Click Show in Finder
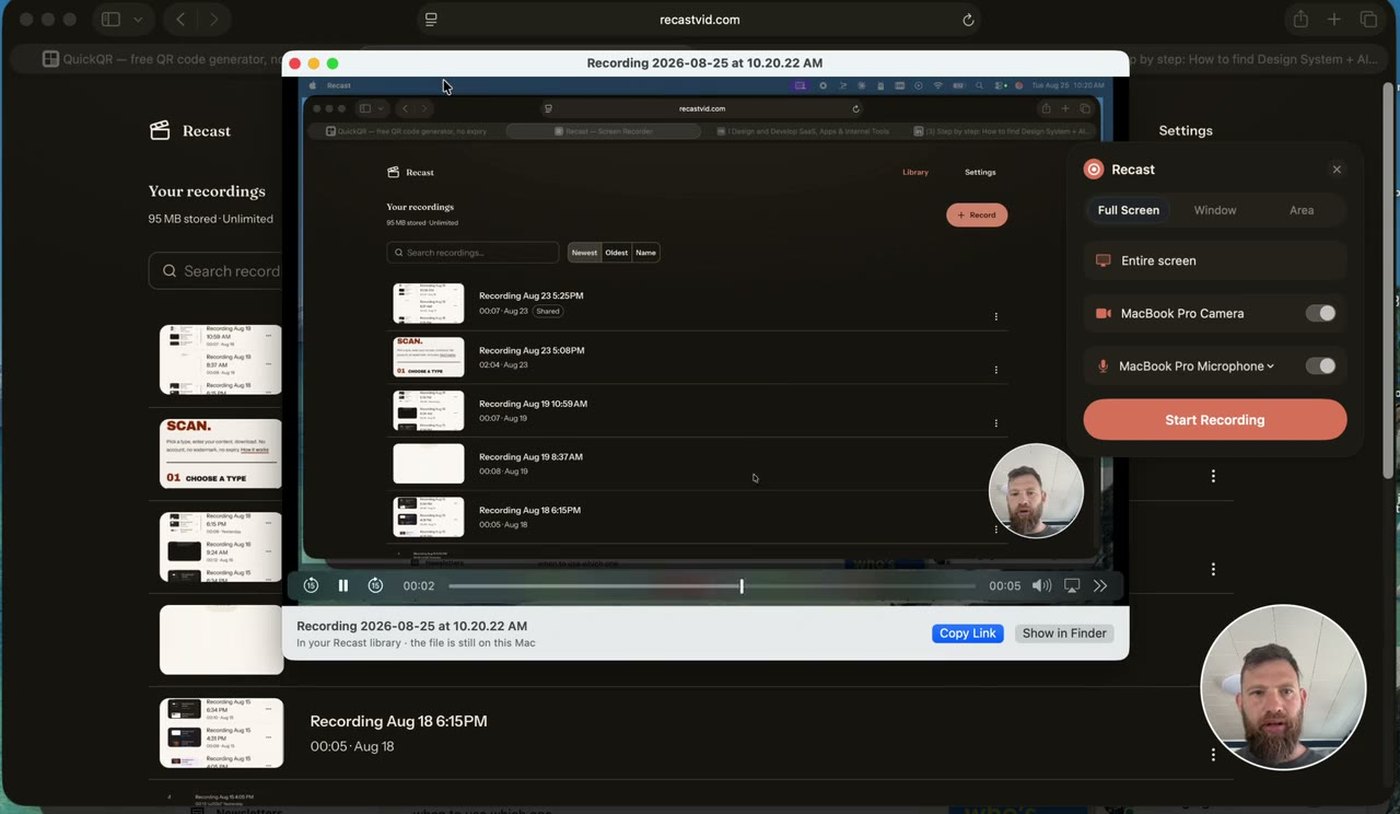The width and height of the screenshot is (1400, 814). point(1064,633)
